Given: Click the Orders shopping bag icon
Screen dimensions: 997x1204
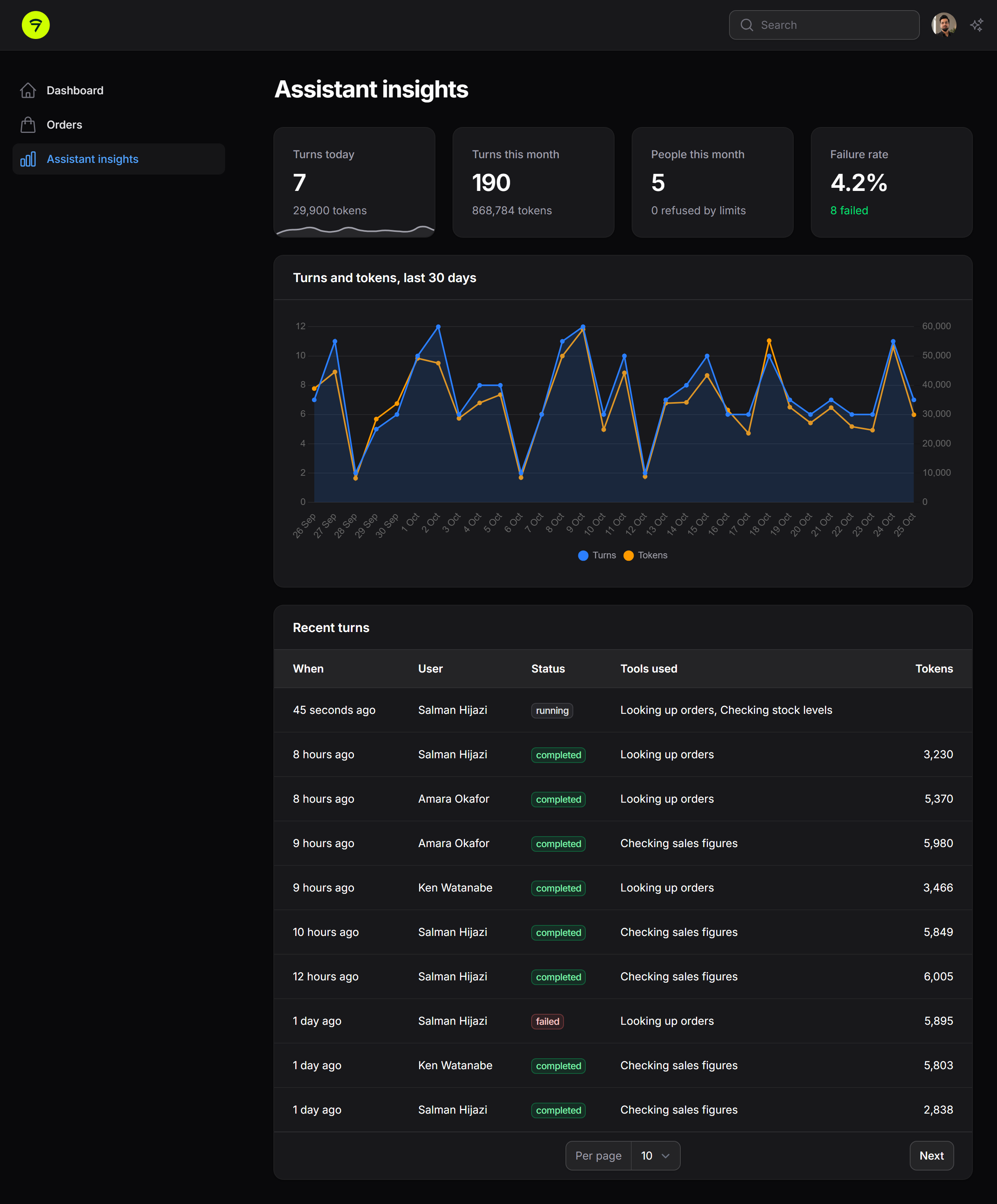Looking at the screenshot, I should 28,125.
